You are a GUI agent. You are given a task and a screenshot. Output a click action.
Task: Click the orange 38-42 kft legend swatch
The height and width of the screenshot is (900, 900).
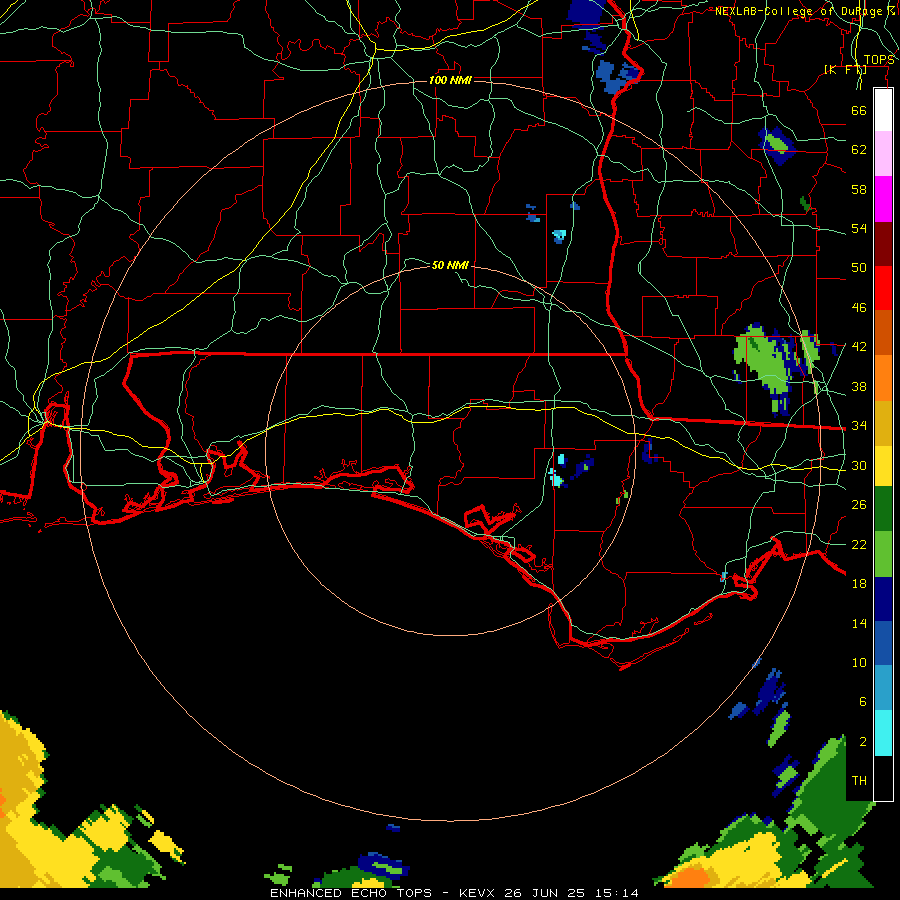pyautogui.click(x=883, y=377)
